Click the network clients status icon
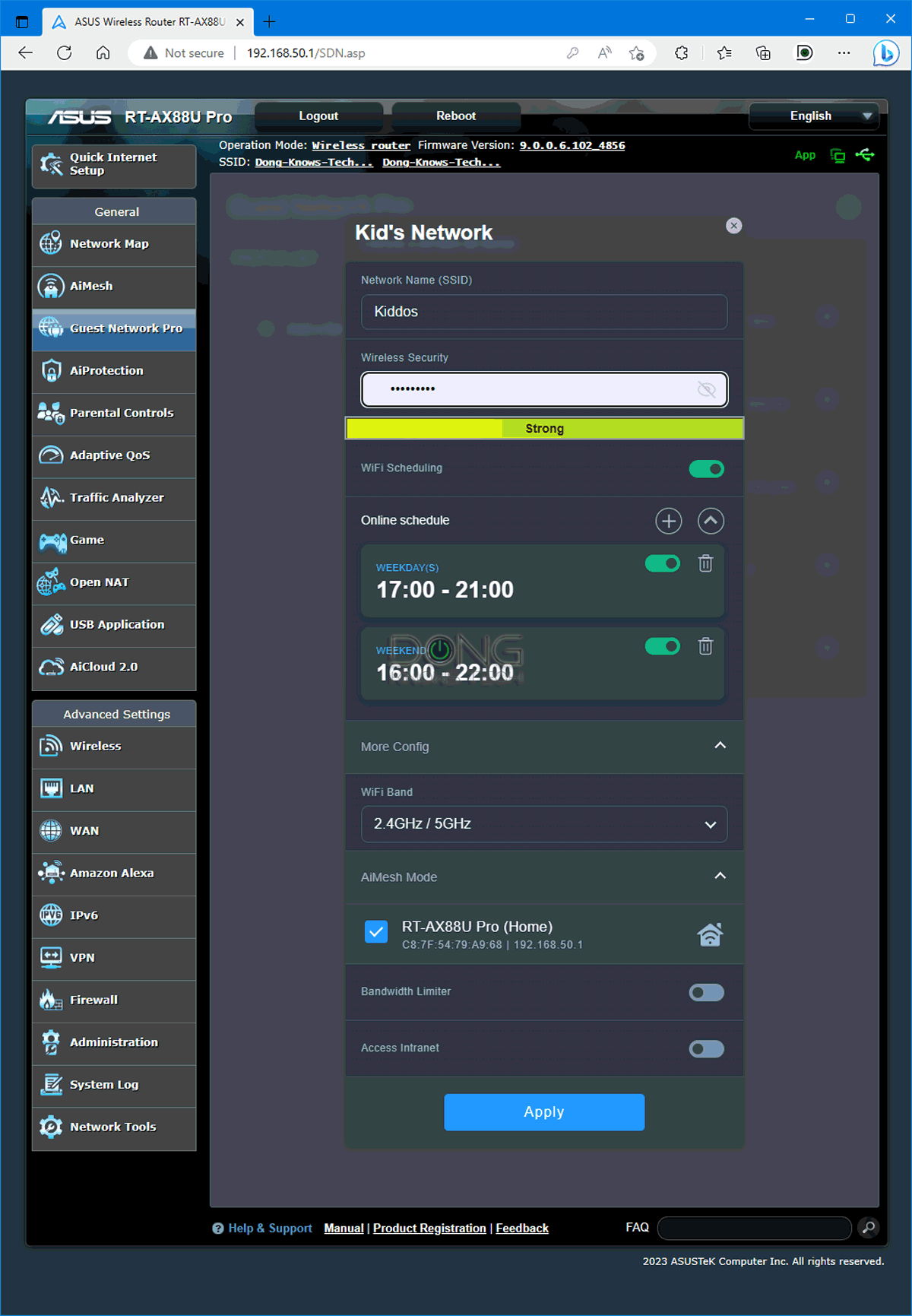Image resolution: width=912 pixels, height=1316 pixels. (x=838, y=155)
